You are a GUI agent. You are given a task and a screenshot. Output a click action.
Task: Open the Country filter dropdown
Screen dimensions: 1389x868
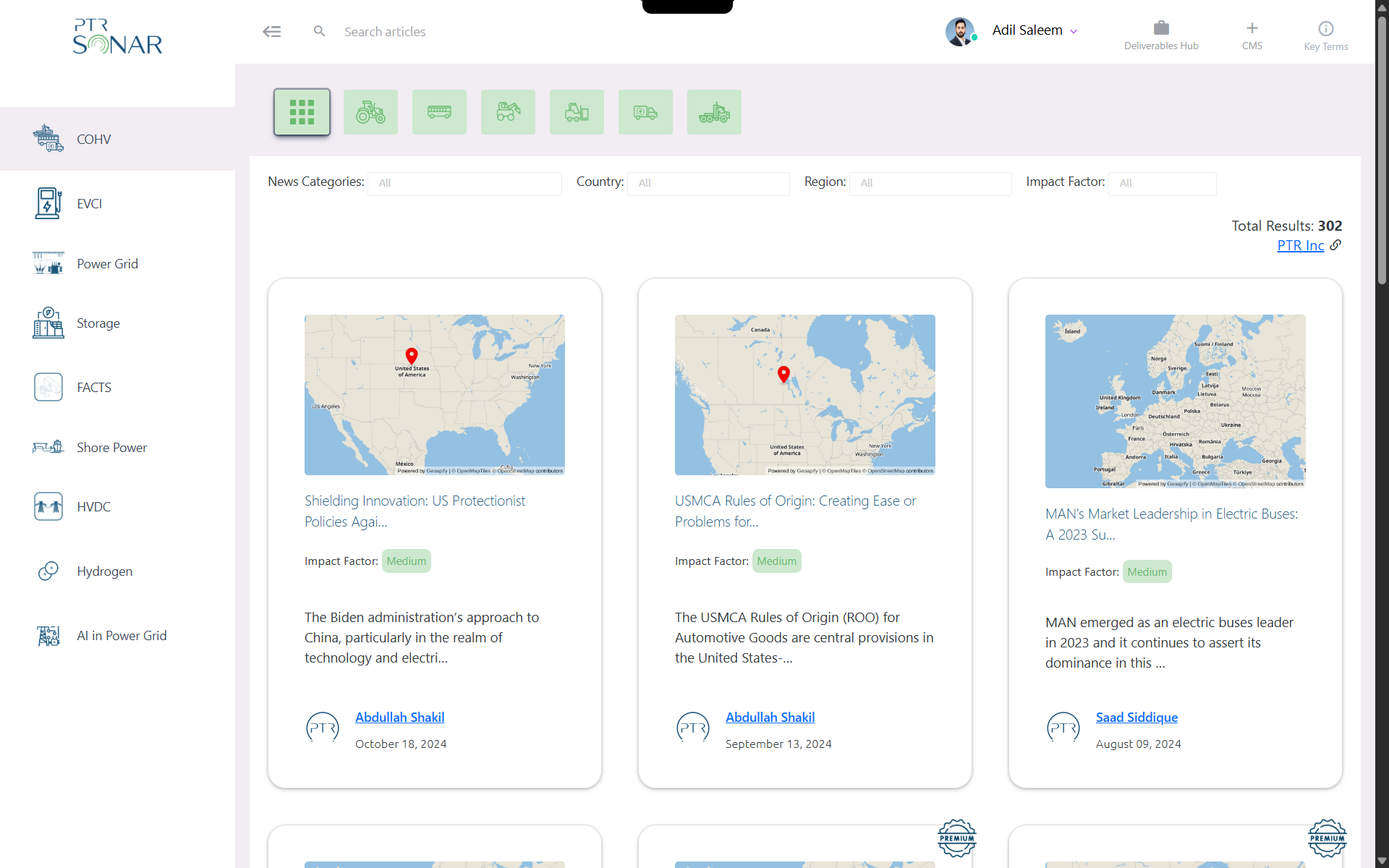tap(708, 183)
